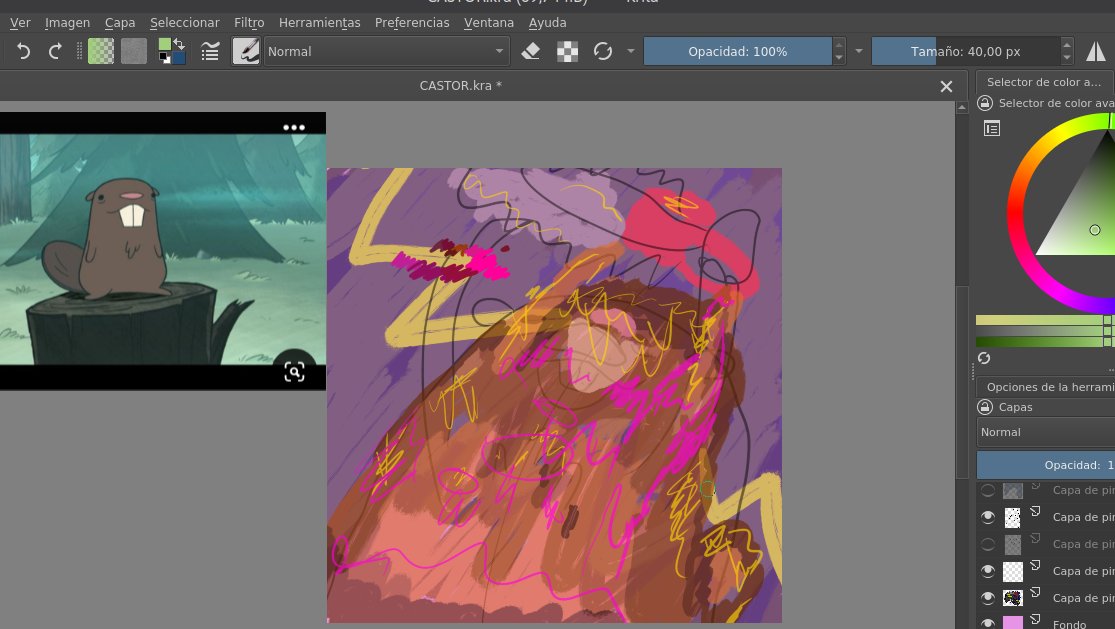Click the beaver reference image
Screen dimensions: 1115x629
[x=163, y=249]
